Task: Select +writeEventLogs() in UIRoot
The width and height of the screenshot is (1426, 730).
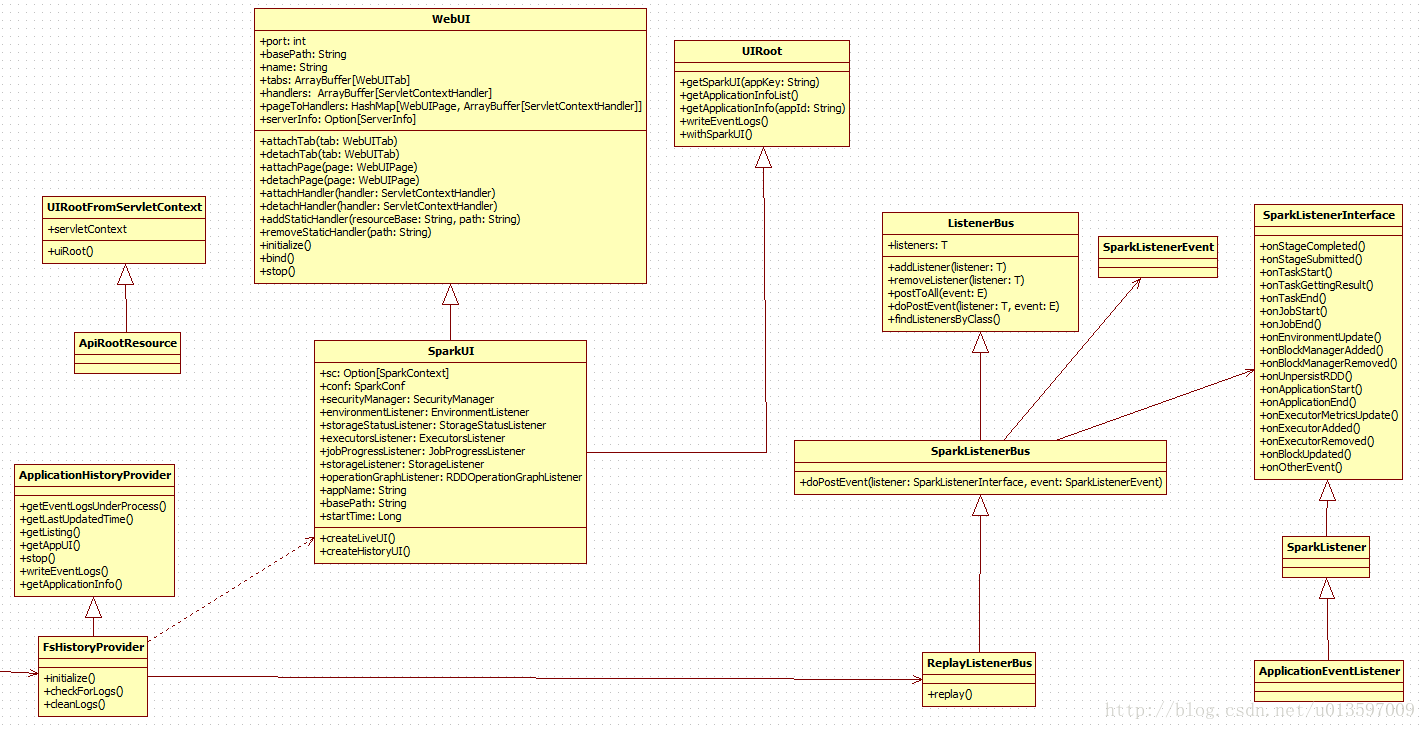Action: tap(724, 121)
